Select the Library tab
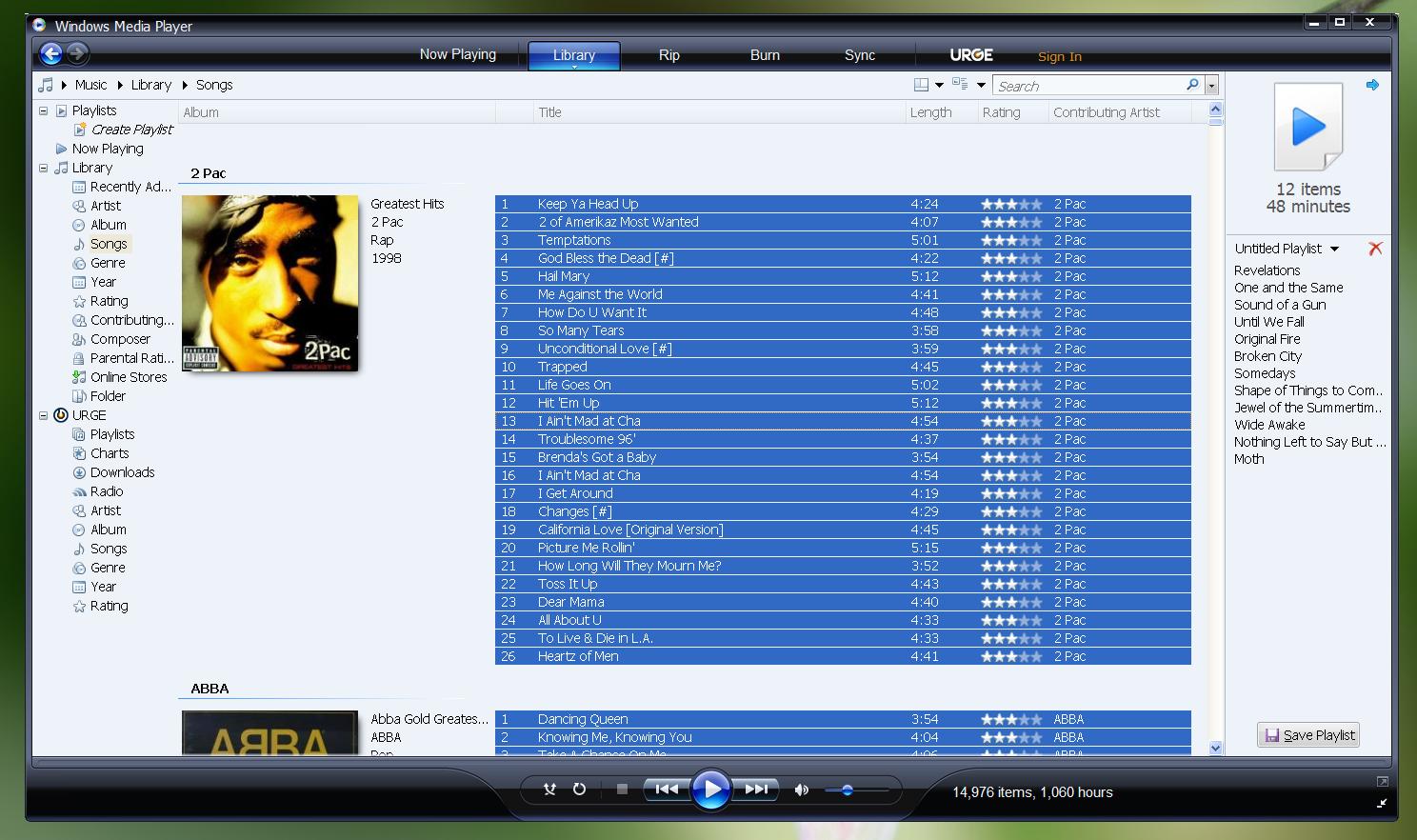The width and height of the screenshot is (1417, 840). (x=574, y=55)
